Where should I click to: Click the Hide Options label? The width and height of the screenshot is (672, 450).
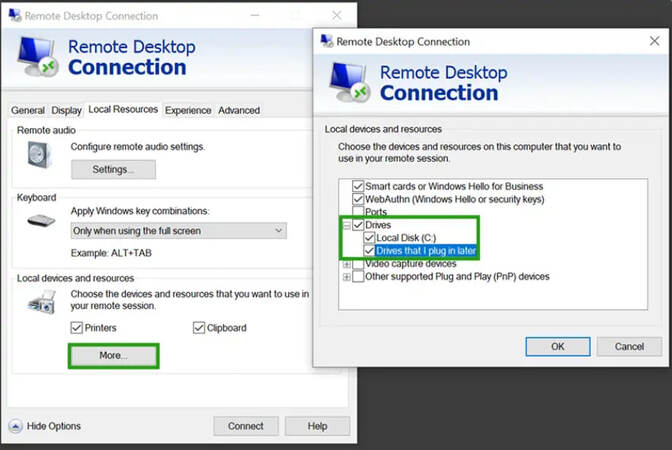[x=54, y=426]
